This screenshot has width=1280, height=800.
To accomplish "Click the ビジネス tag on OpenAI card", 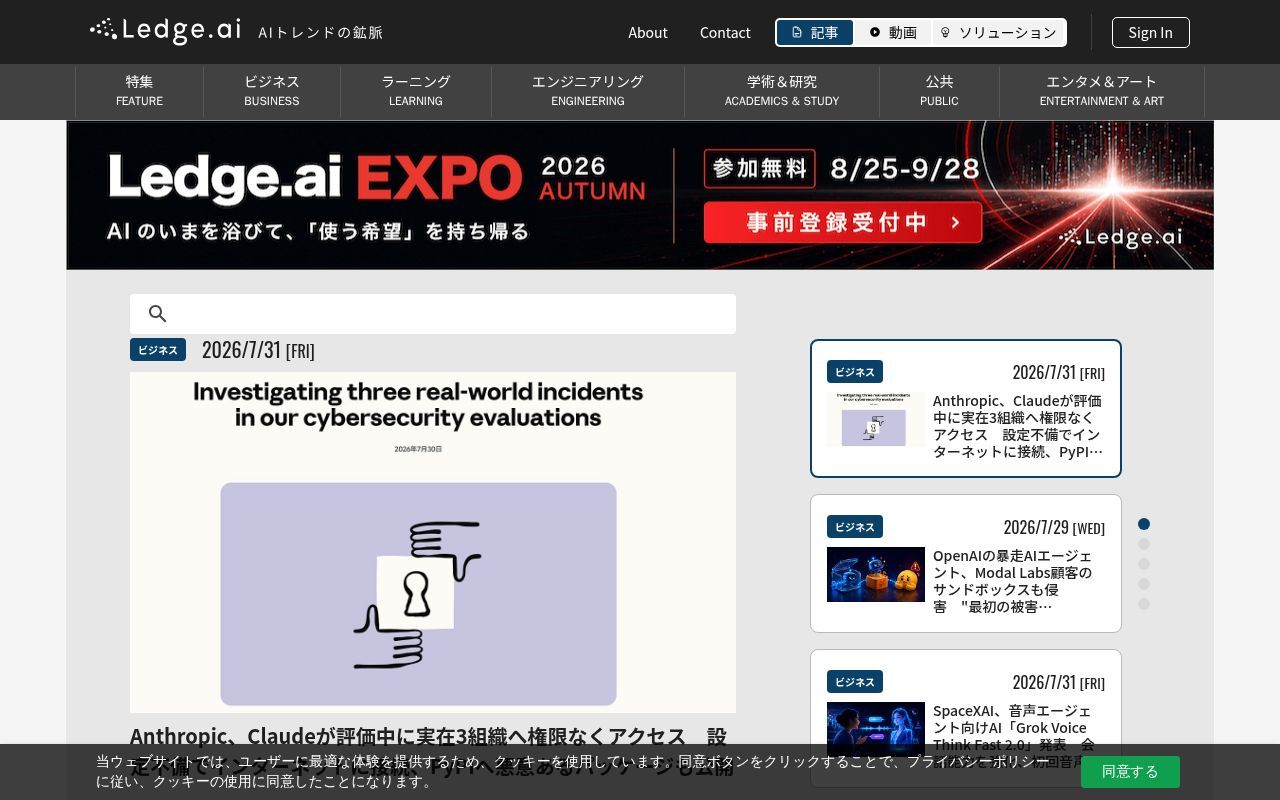I will click(855, 527).
